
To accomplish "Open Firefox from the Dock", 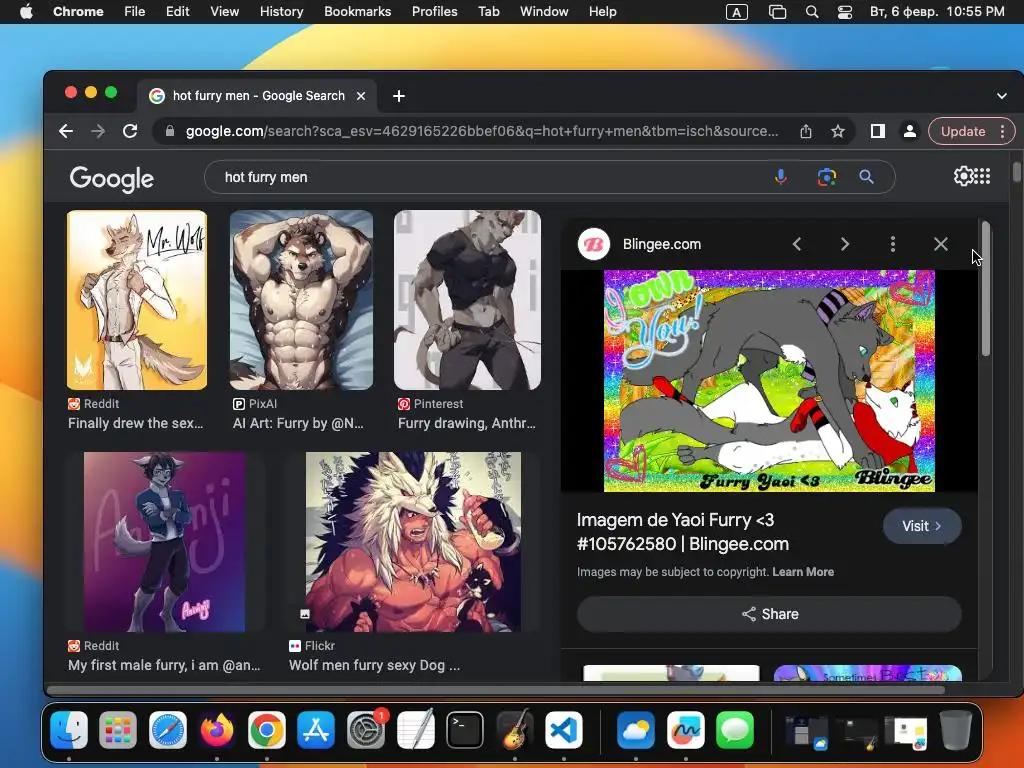I will tap(217, 729).
